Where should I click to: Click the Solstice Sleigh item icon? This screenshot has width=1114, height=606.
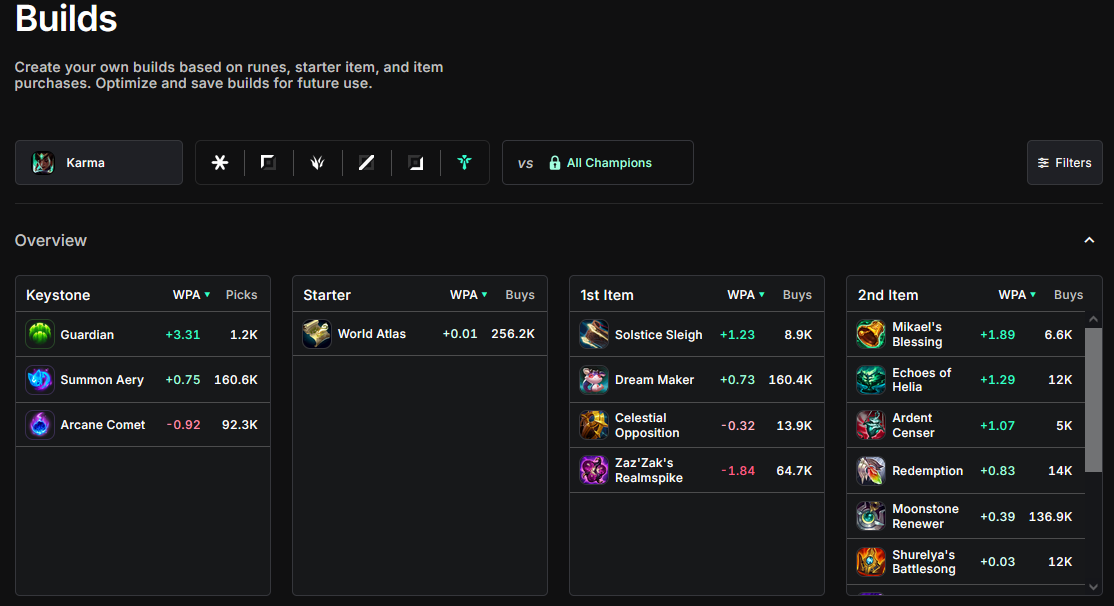point(594,335)
